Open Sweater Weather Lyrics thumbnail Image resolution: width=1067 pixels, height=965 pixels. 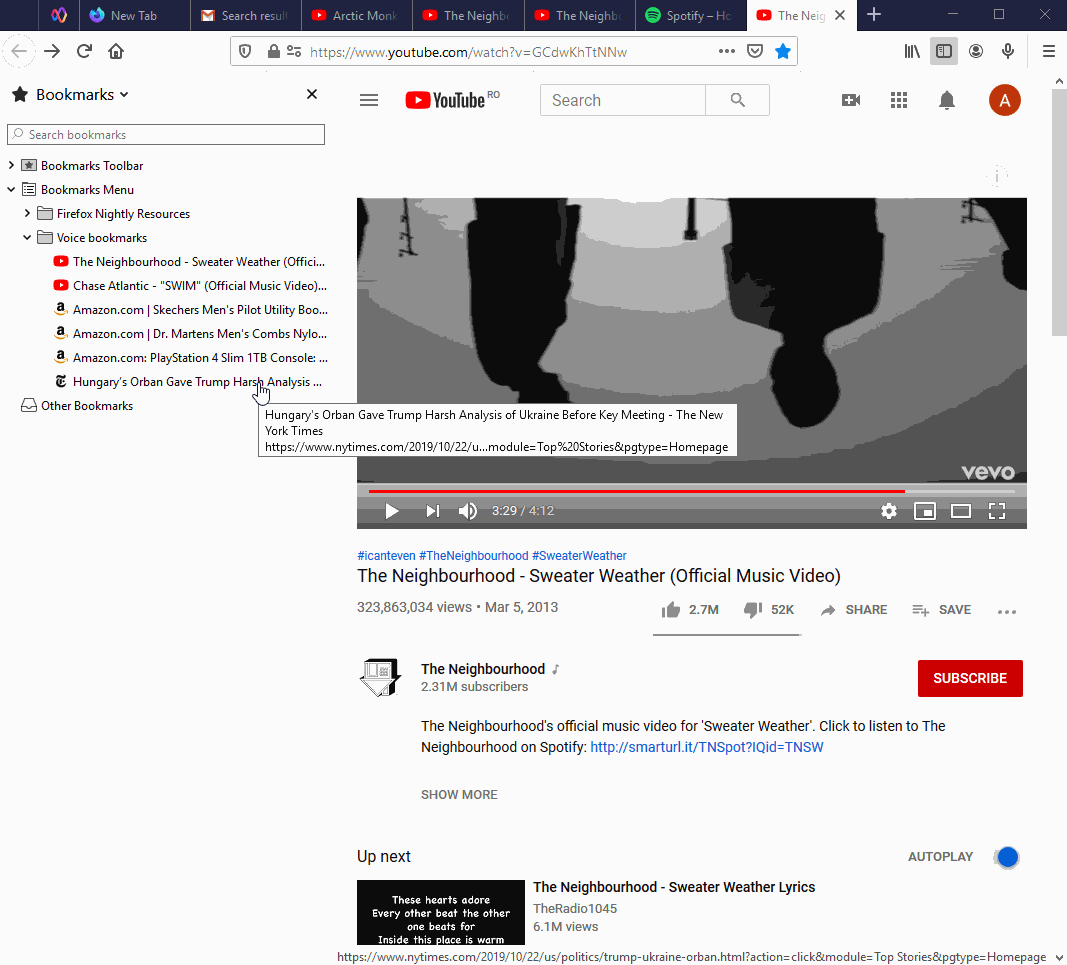pyautogui.click(x=440, y=912)
